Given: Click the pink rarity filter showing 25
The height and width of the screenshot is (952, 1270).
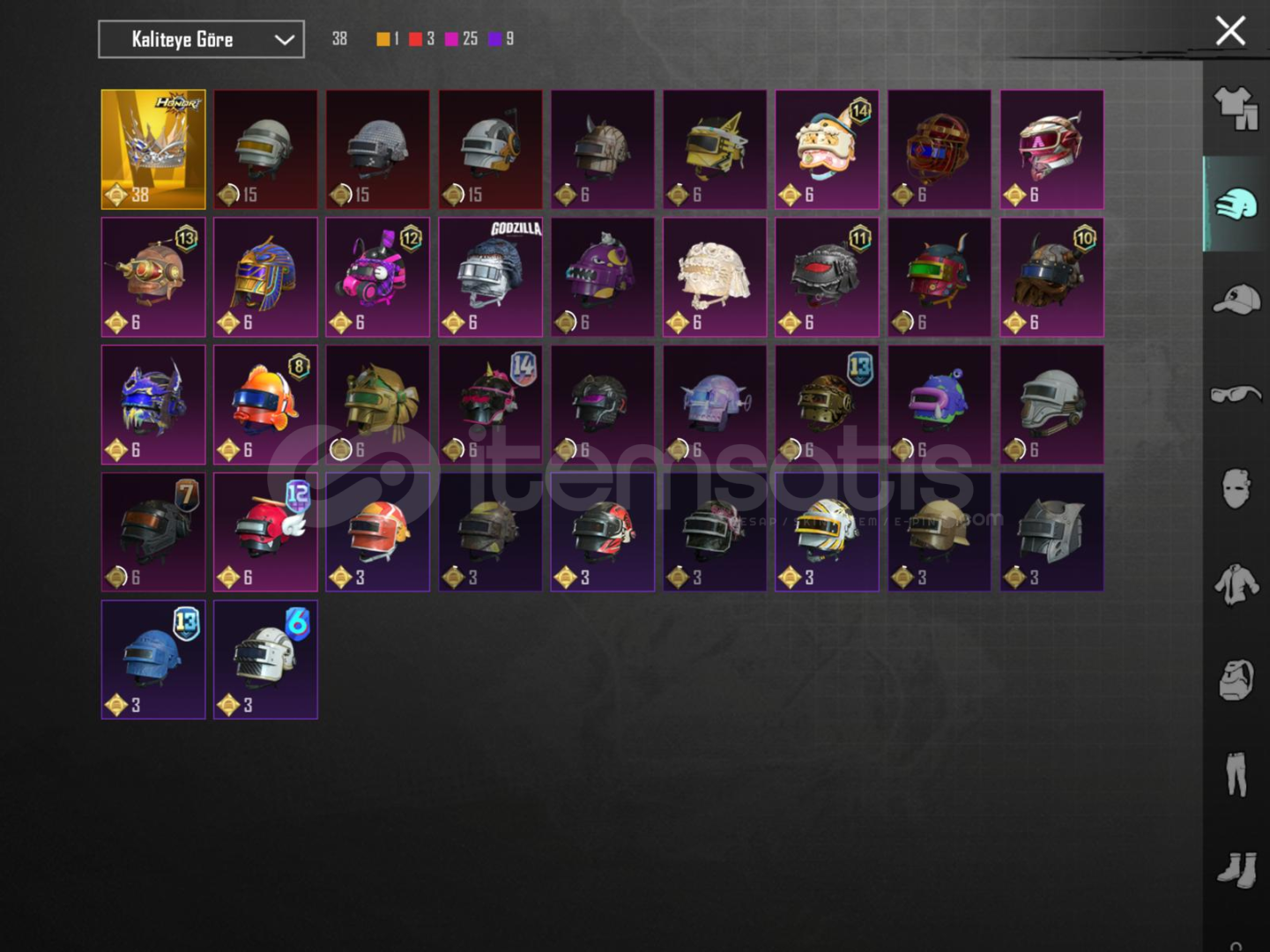Looking at the screenshot, I should (x=461, y=39).
